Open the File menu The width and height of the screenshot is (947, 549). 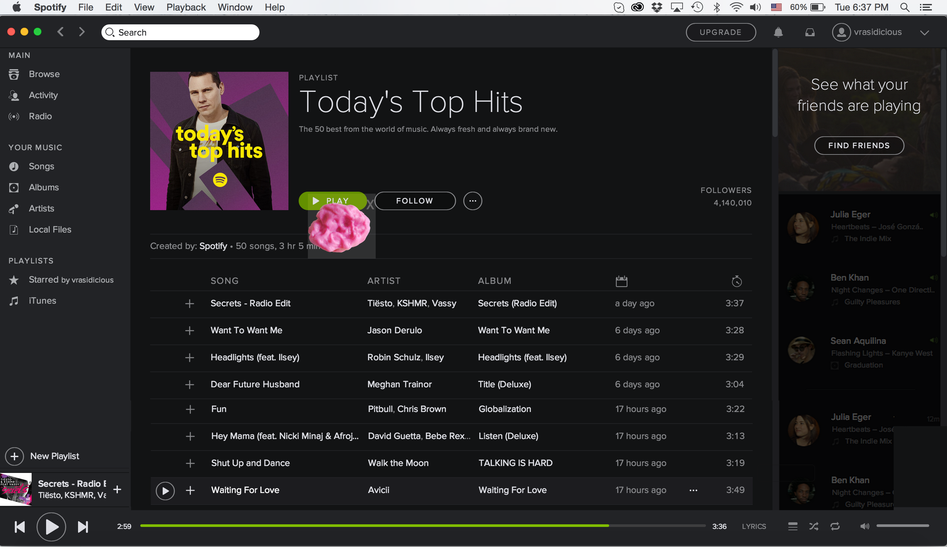tap(86, 7)
